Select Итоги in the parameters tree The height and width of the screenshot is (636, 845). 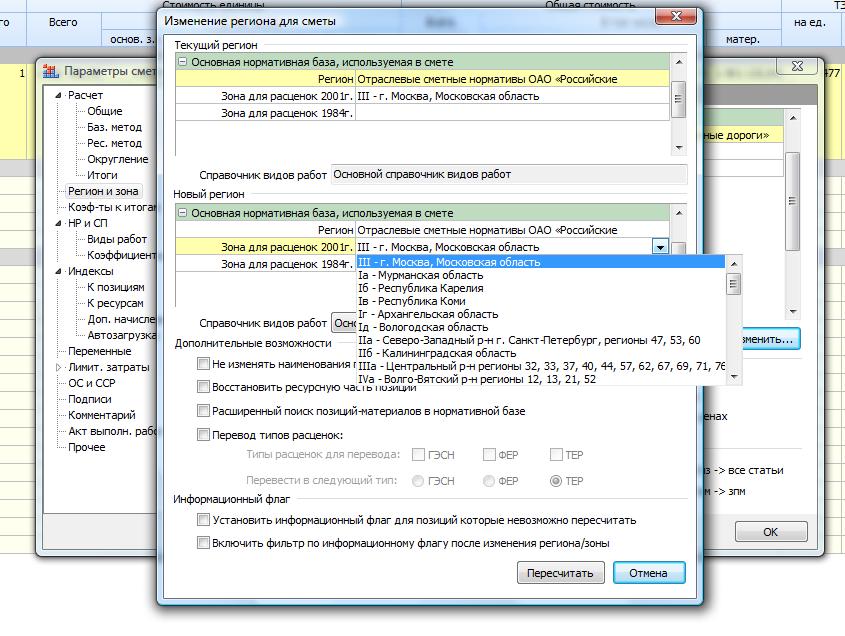[102, 175]
